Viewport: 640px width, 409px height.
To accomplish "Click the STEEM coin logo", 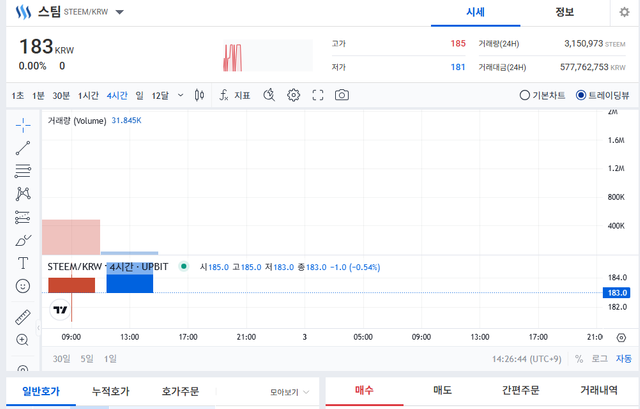I will (x=23, y=12).
